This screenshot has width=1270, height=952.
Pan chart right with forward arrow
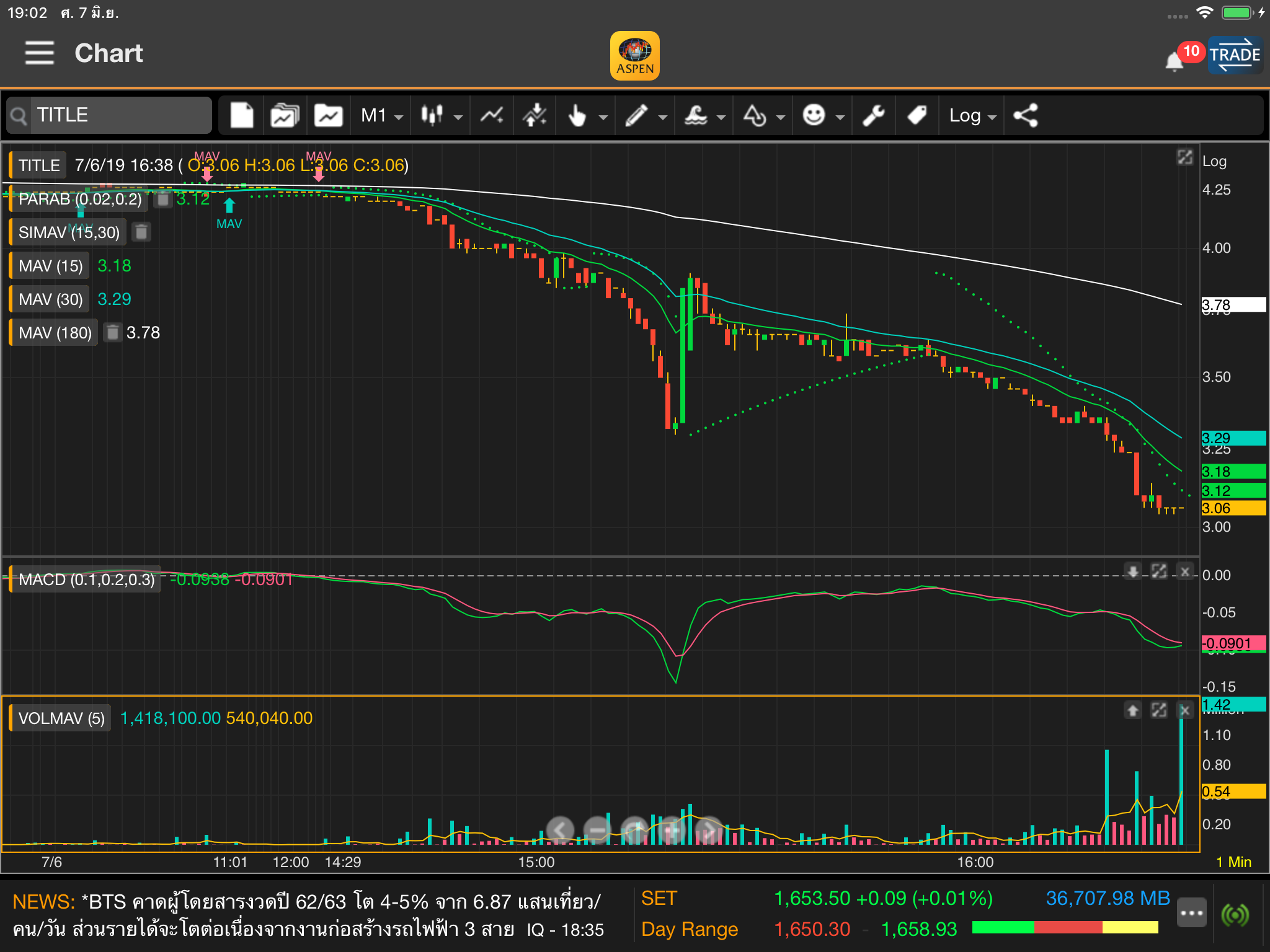point(709,829)
